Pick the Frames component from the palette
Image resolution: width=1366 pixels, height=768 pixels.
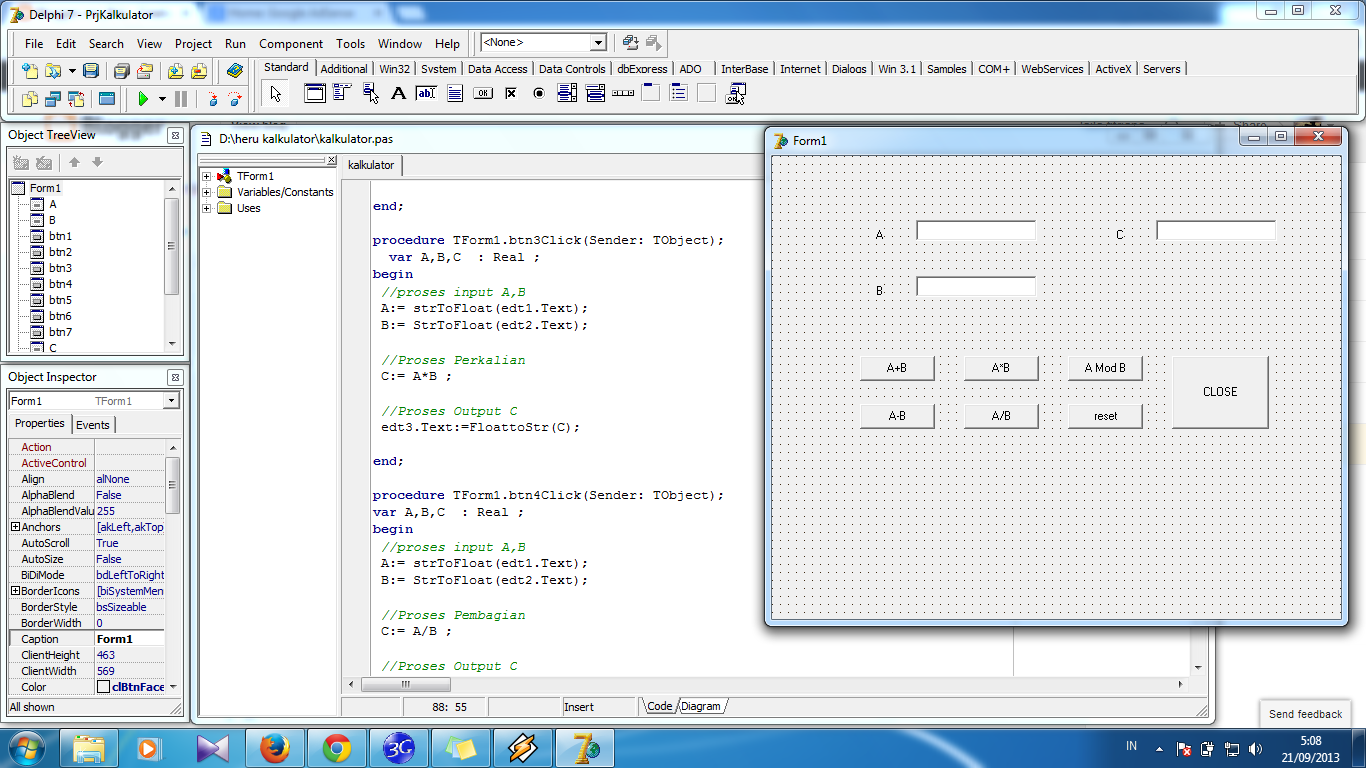pyautogui.click(x=315, y=94)
